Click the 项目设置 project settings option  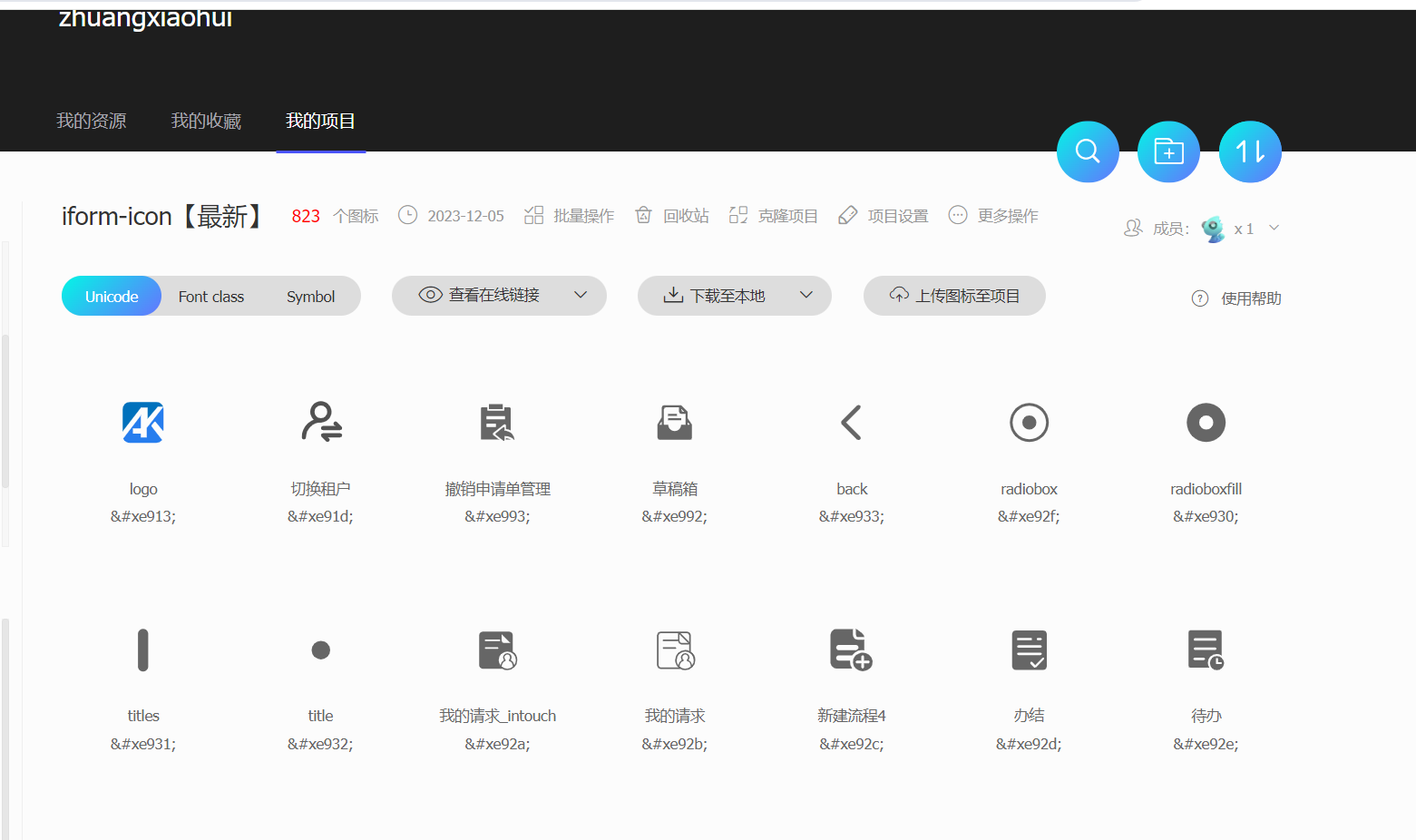(884, 216)
